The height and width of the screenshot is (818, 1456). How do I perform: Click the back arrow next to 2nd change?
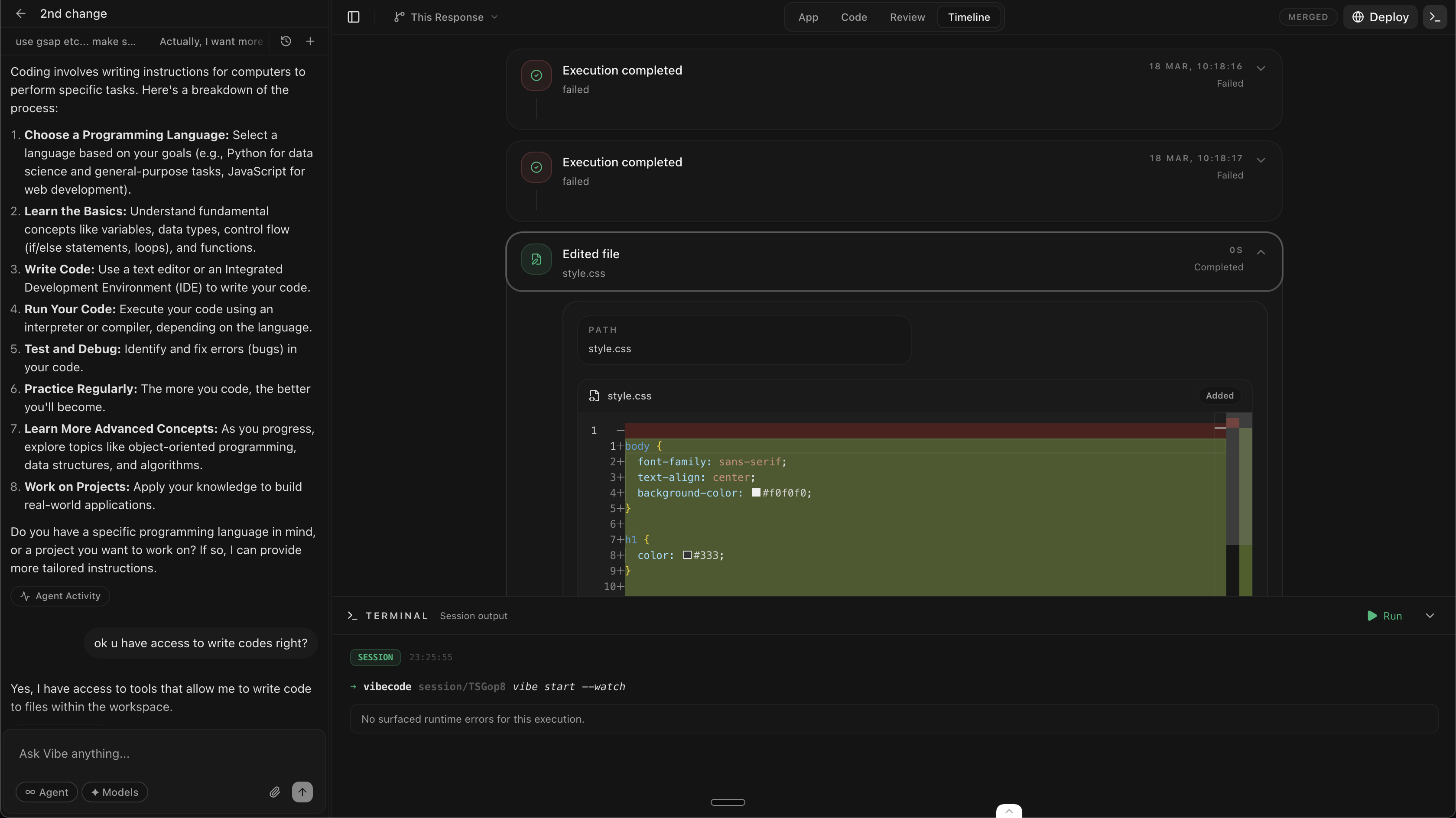click(20, 13)
